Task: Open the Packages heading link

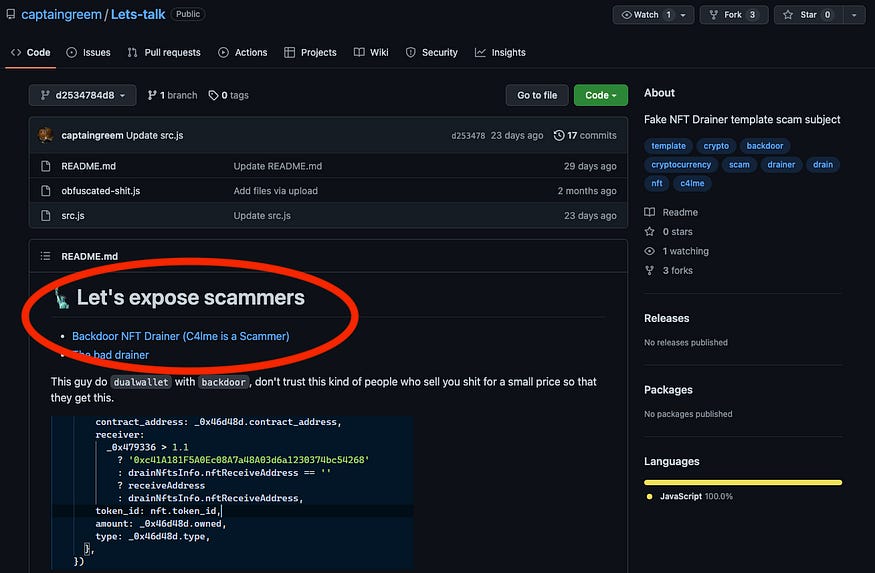Action: pyautogui.click(x=668, y=390)
